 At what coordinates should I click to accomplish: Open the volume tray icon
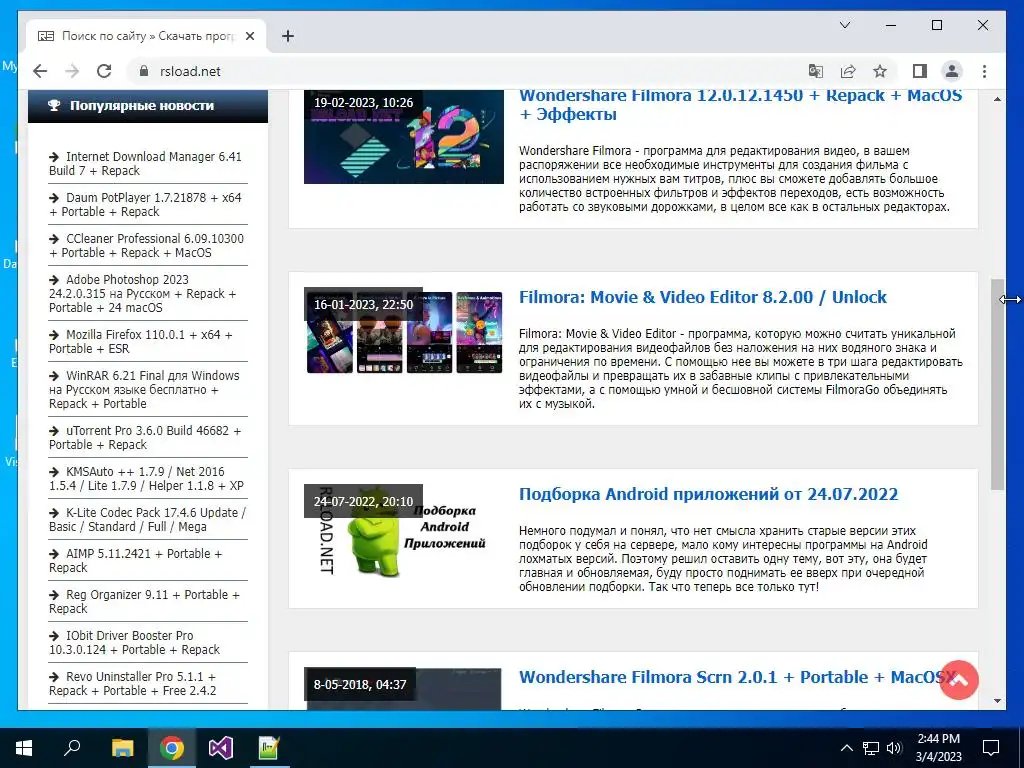point(894,748)
